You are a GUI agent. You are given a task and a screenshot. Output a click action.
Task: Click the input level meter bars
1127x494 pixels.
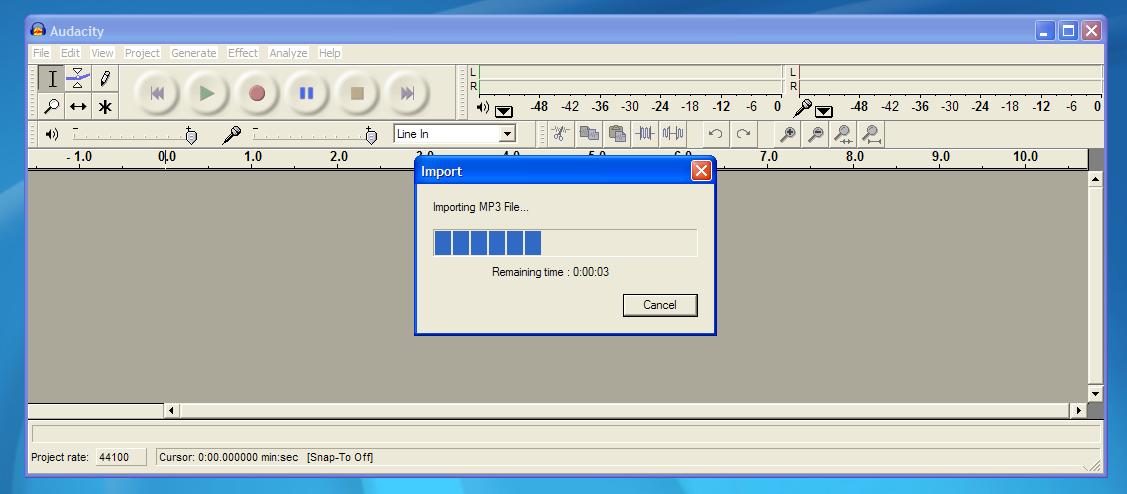[x=950, y=80]
